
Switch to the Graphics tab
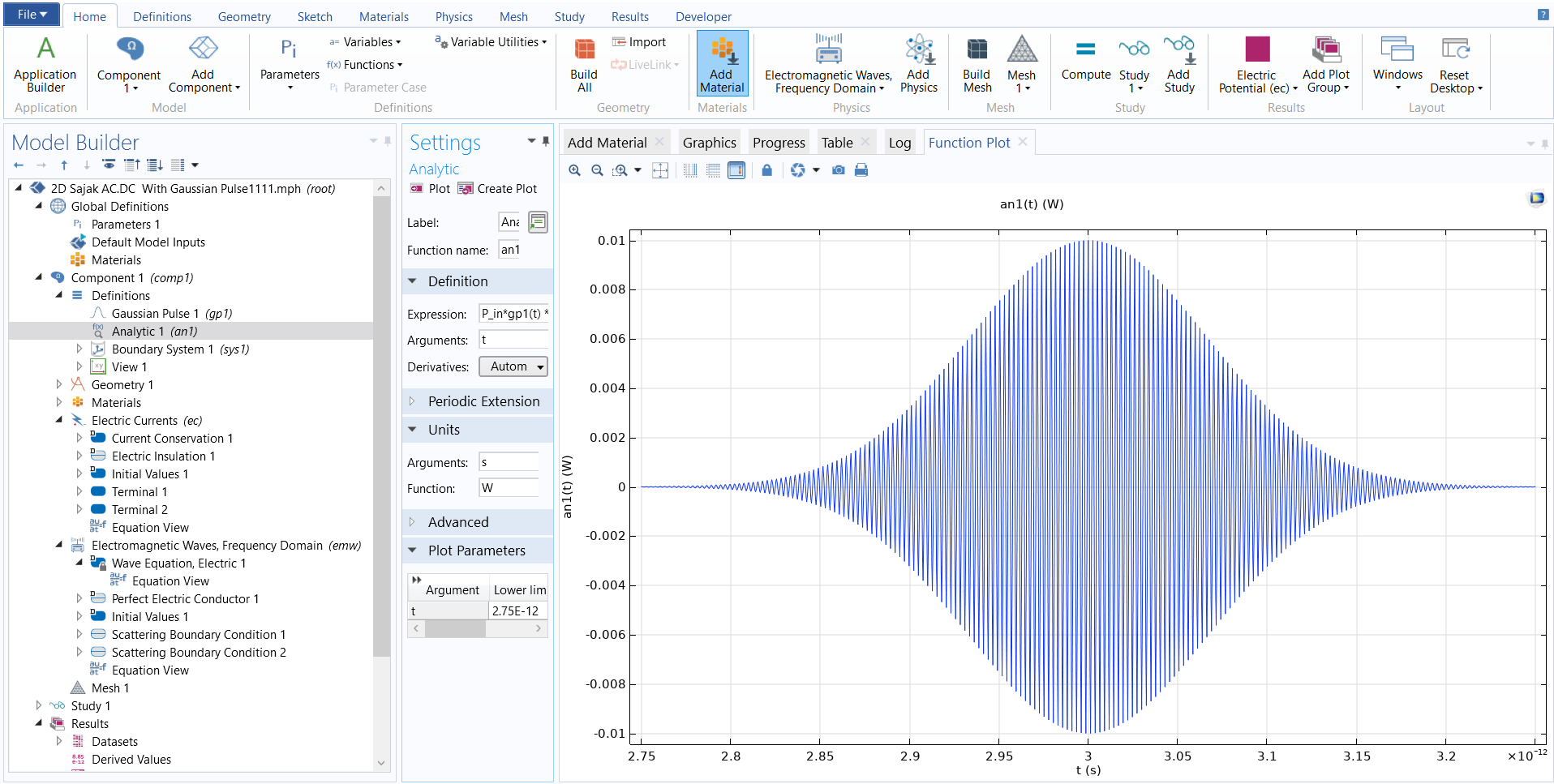709,143
